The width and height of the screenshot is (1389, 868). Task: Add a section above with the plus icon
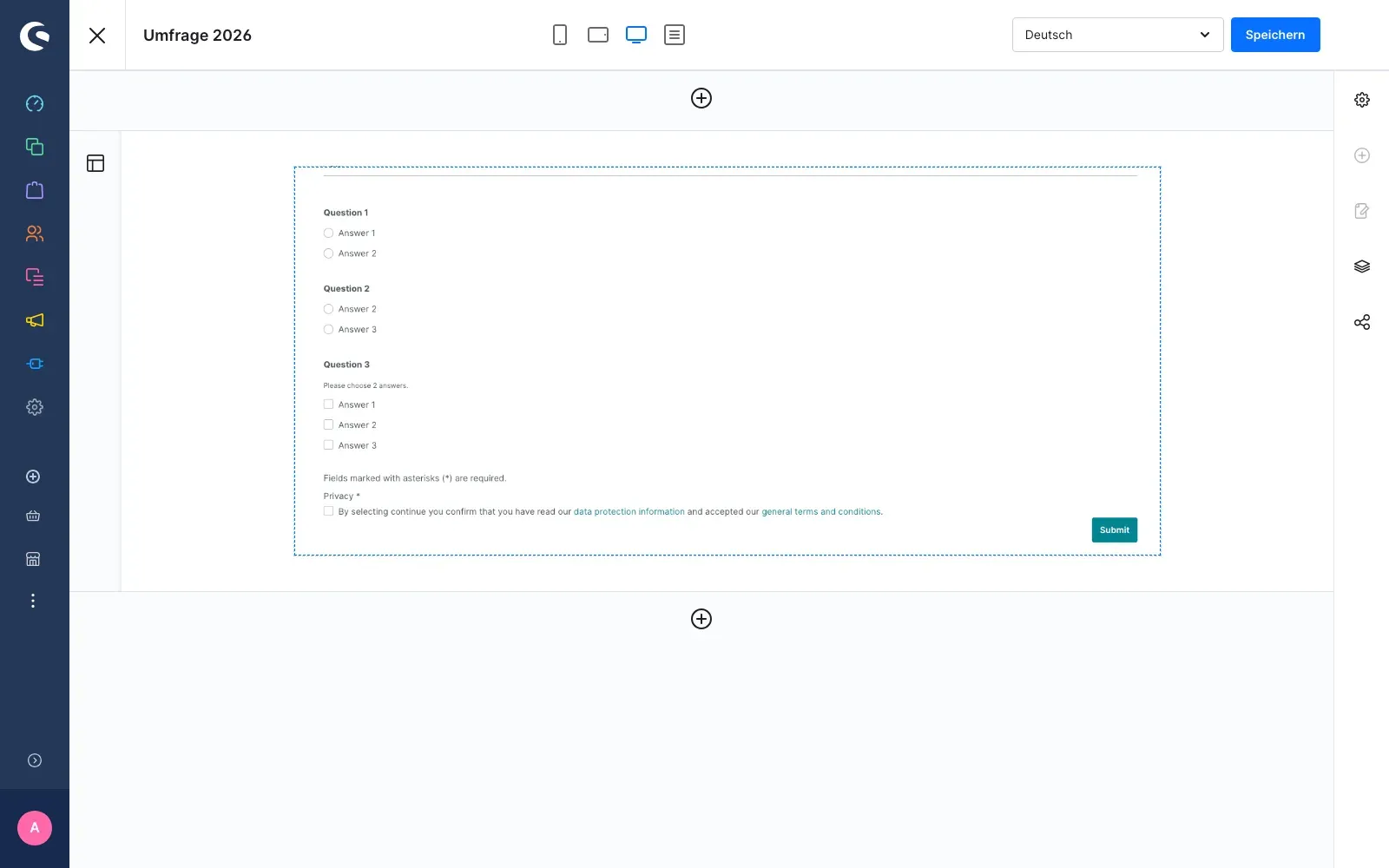(x=701, y=98)
